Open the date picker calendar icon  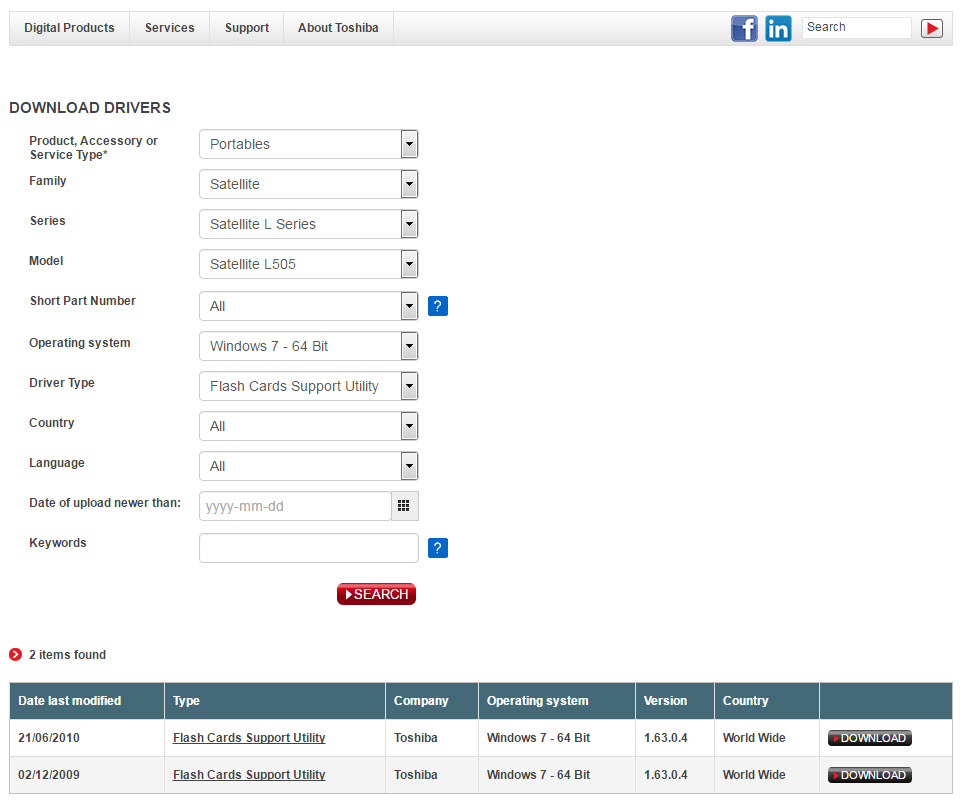pos(404,506)
